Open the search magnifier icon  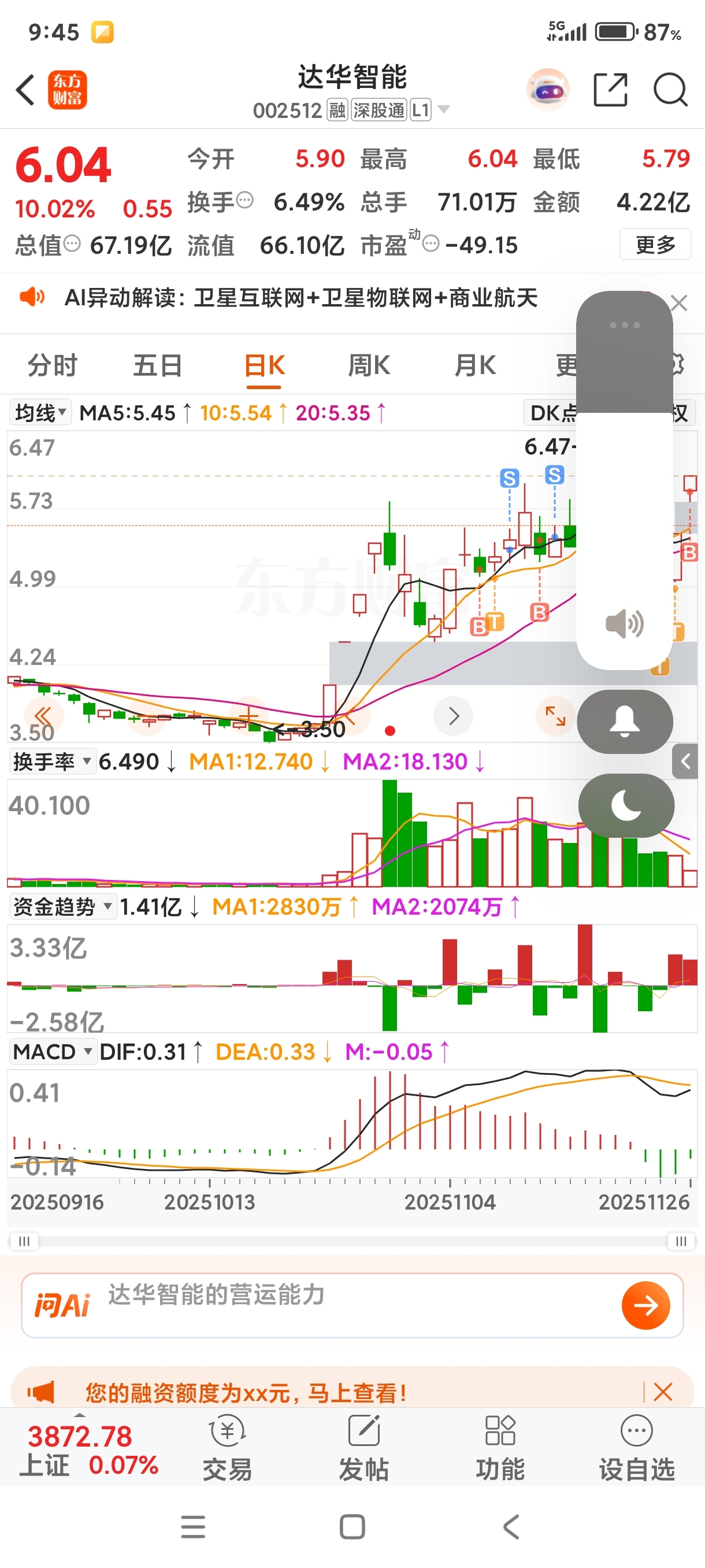coord(670,90)
